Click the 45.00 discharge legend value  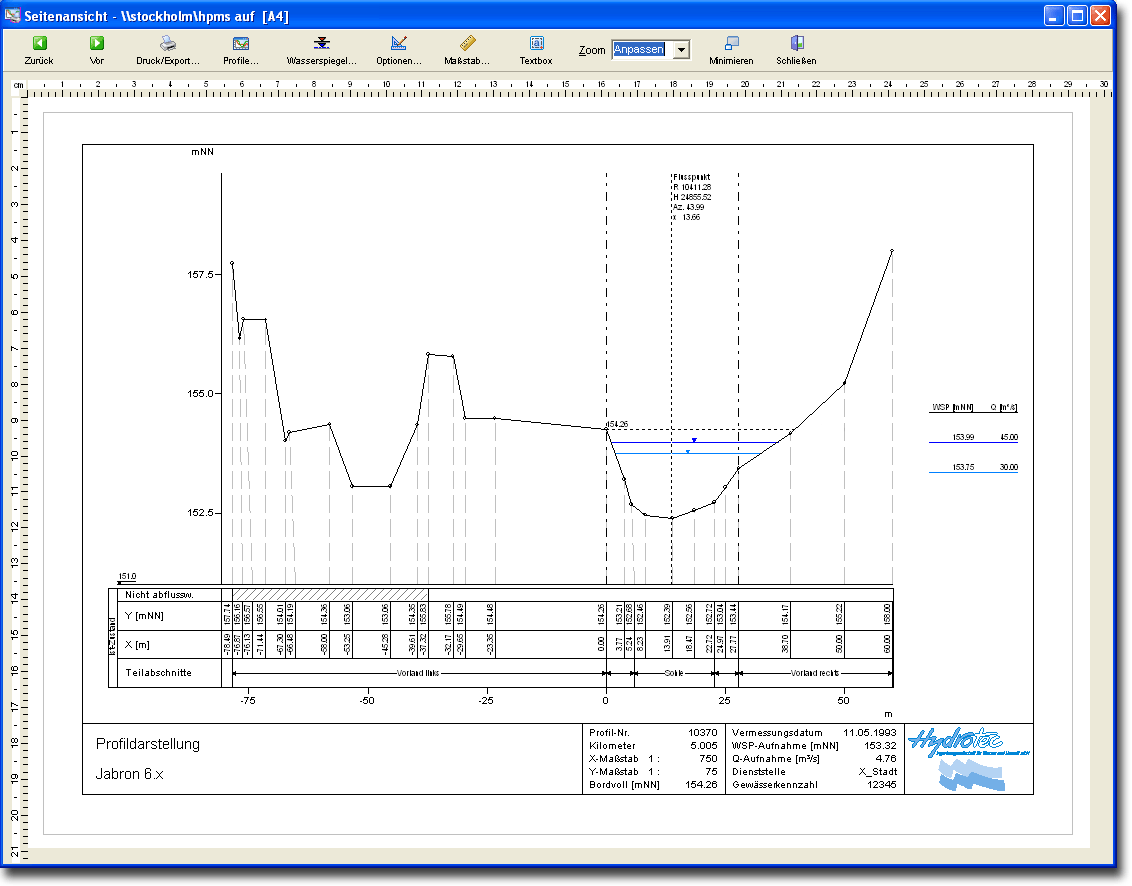pyautogui.click(x=1009, y=438)
